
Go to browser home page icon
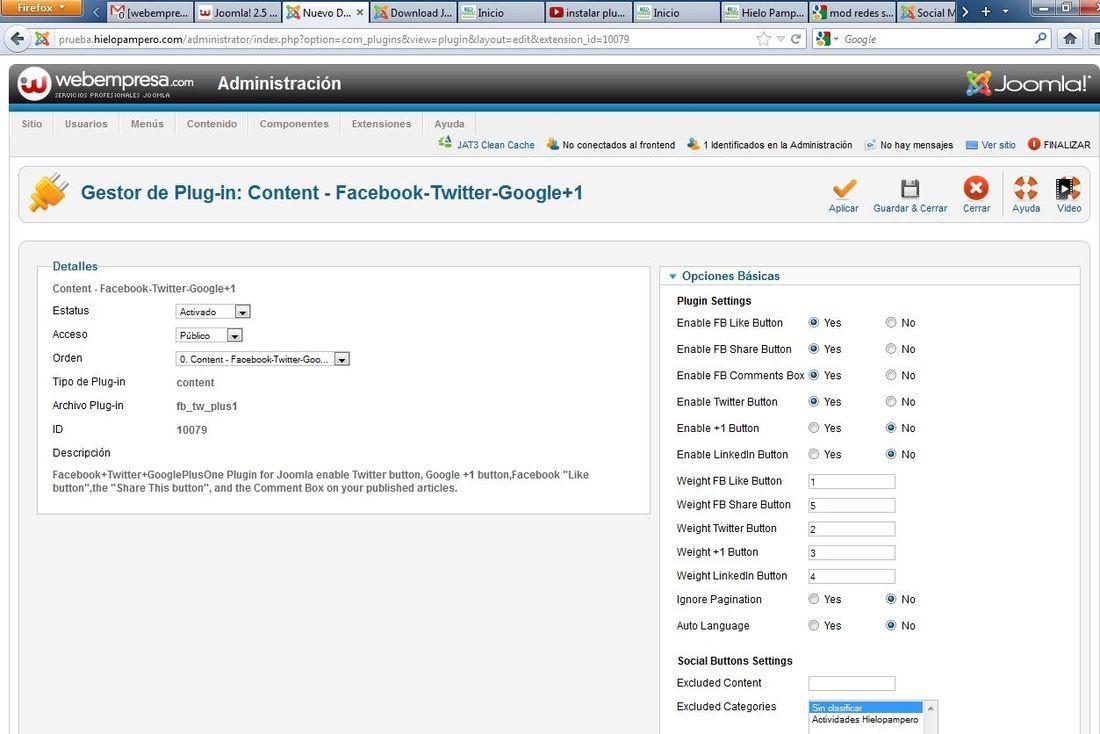(1070, 39)
